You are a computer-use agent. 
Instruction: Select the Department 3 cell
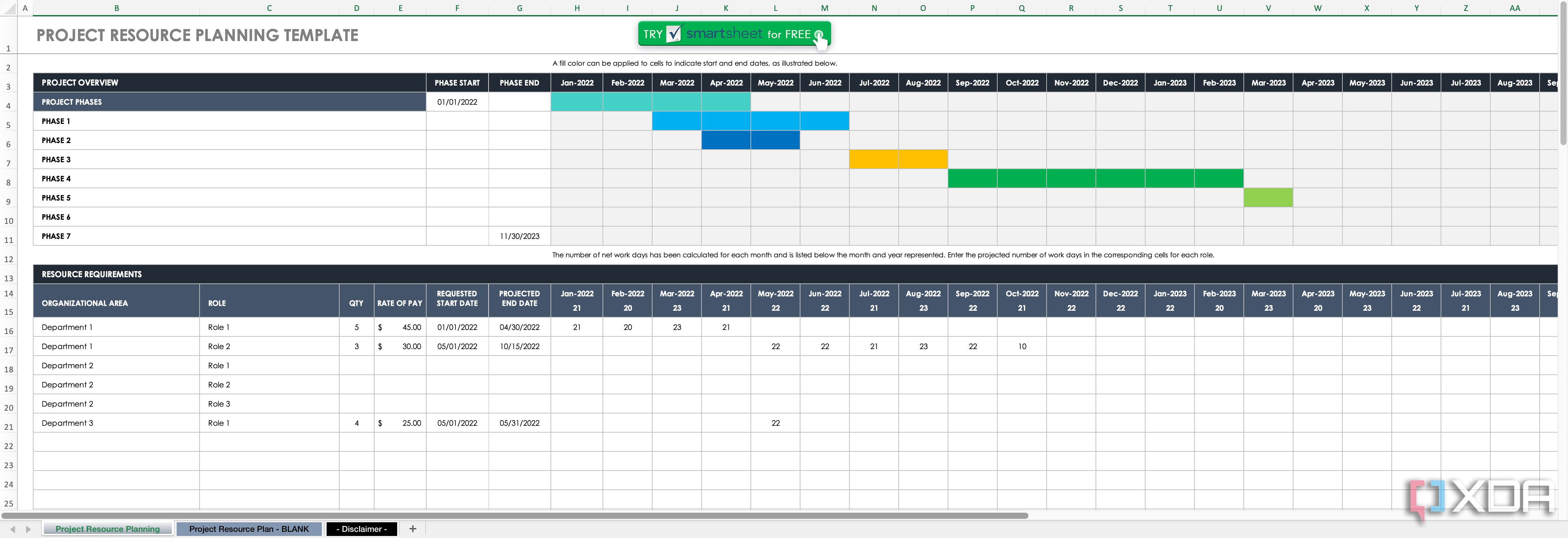67,422
